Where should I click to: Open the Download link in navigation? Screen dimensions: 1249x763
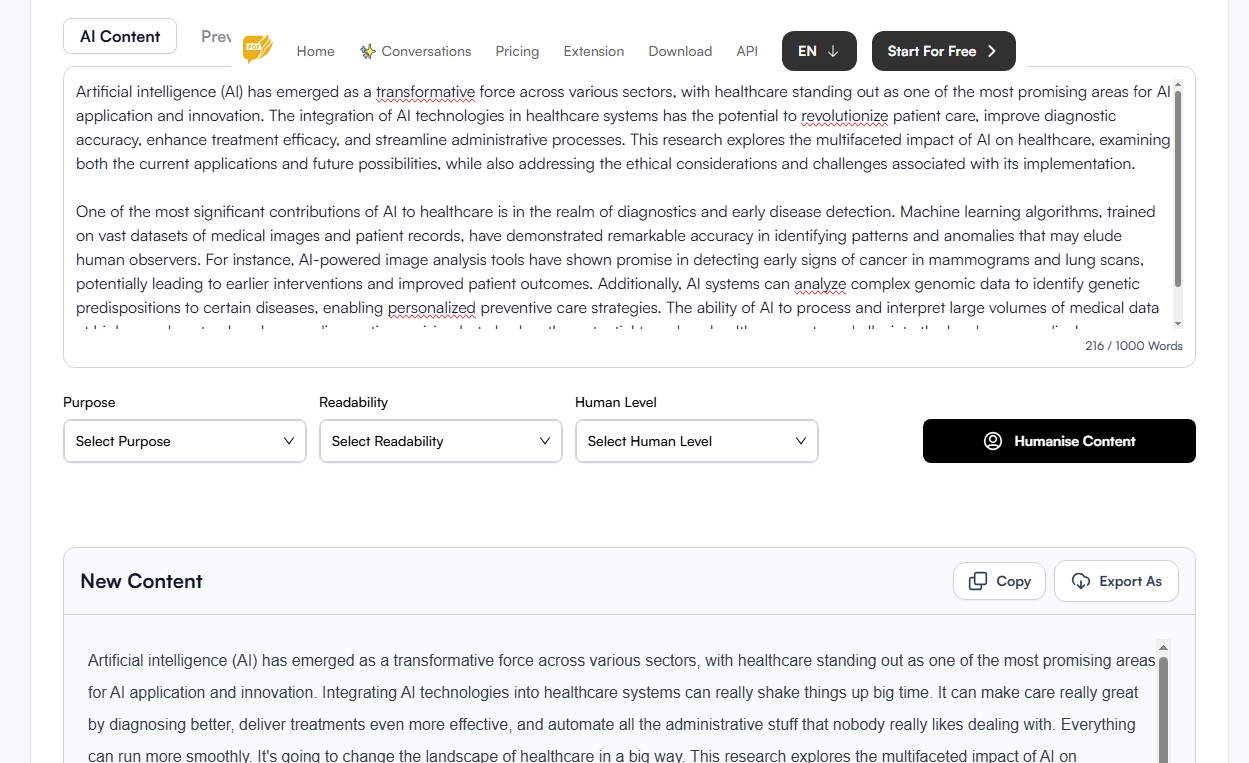[x=680, y=51]
